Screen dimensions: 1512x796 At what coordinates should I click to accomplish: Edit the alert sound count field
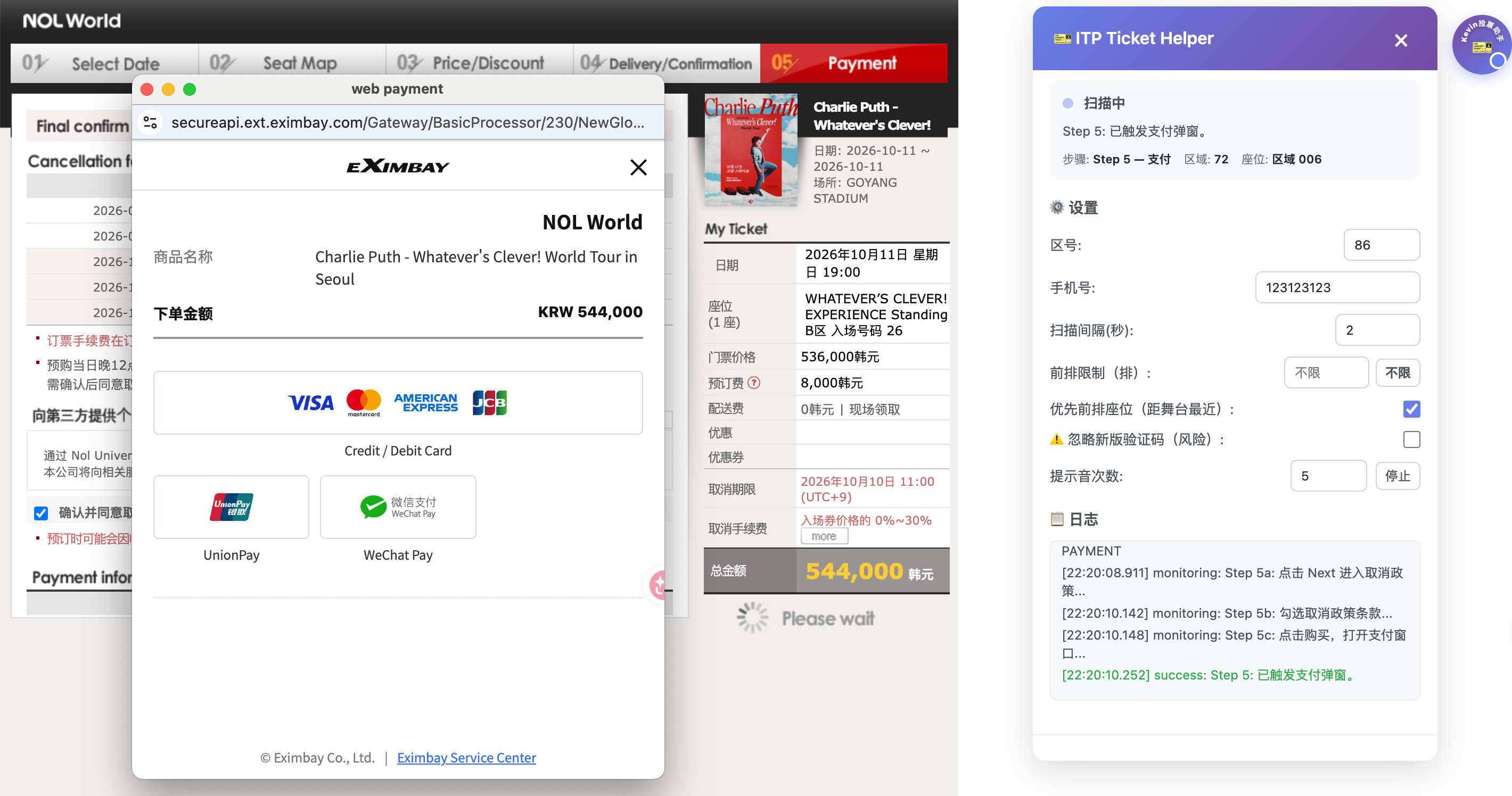click(x=1328, y=476)
